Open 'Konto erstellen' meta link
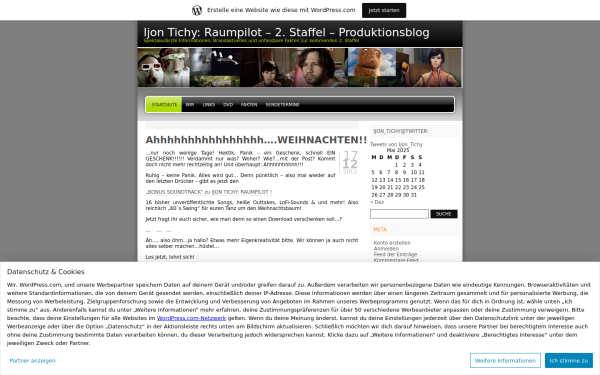 click(392, 243)
